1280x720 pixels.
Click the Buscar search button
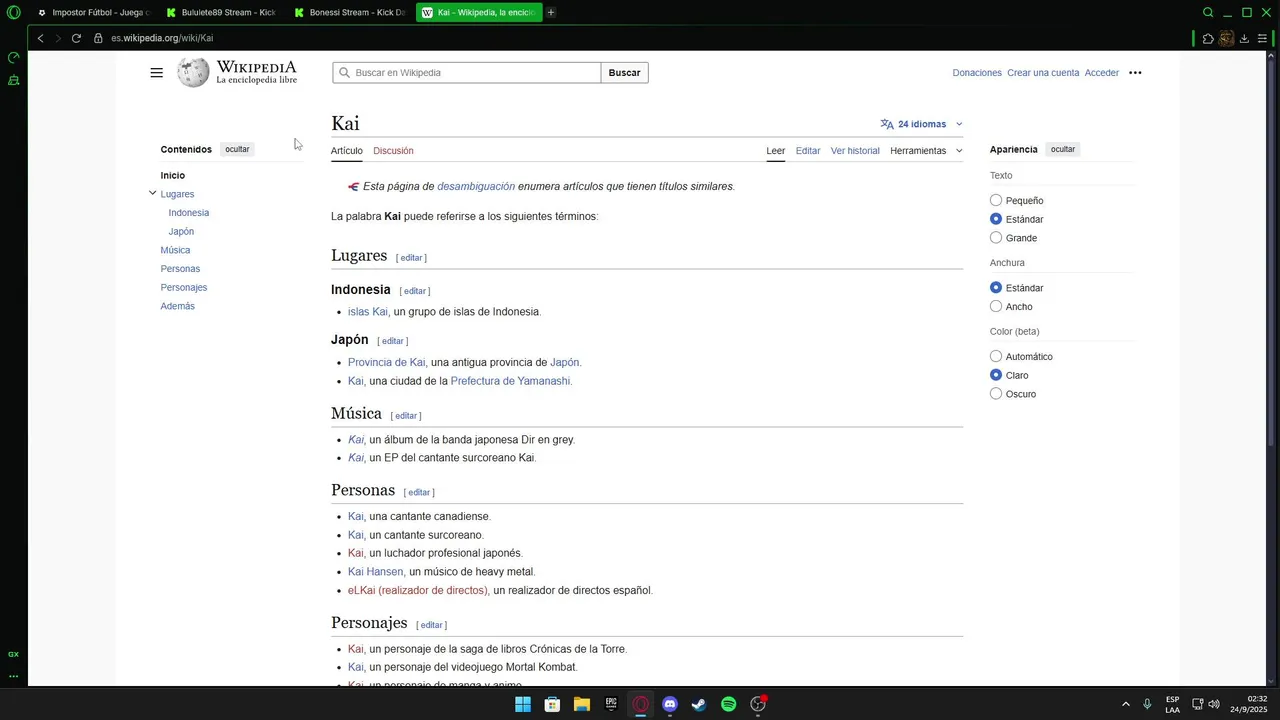click(625, 73)
